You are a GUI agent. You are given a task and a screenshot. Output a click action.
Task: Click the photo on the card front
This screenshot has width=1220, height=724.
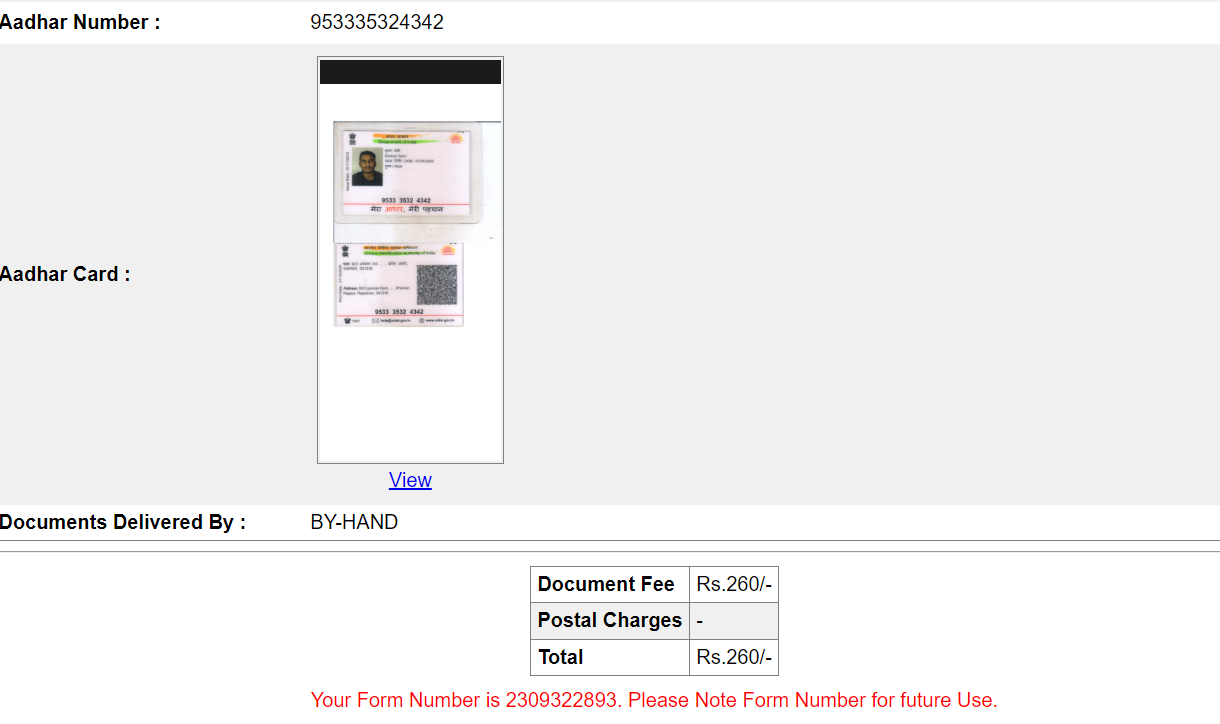(x=367, y=167)
